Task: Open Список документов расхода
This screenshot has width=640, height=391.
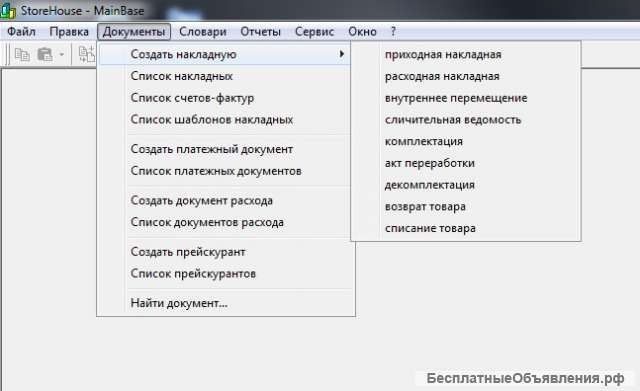Action: click(225, 222)
